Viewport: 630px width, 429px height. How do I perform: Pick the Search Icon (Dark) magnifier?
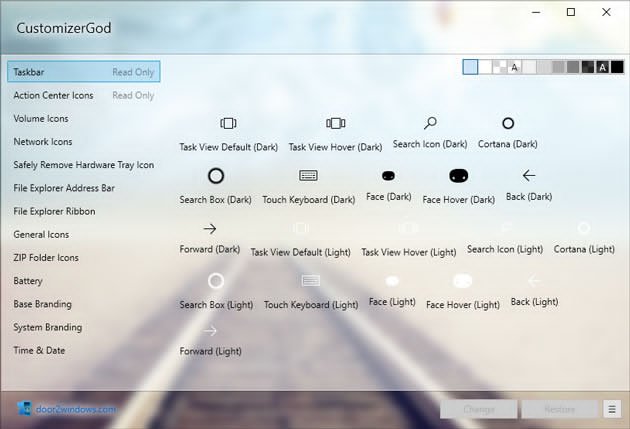(430, 123)
